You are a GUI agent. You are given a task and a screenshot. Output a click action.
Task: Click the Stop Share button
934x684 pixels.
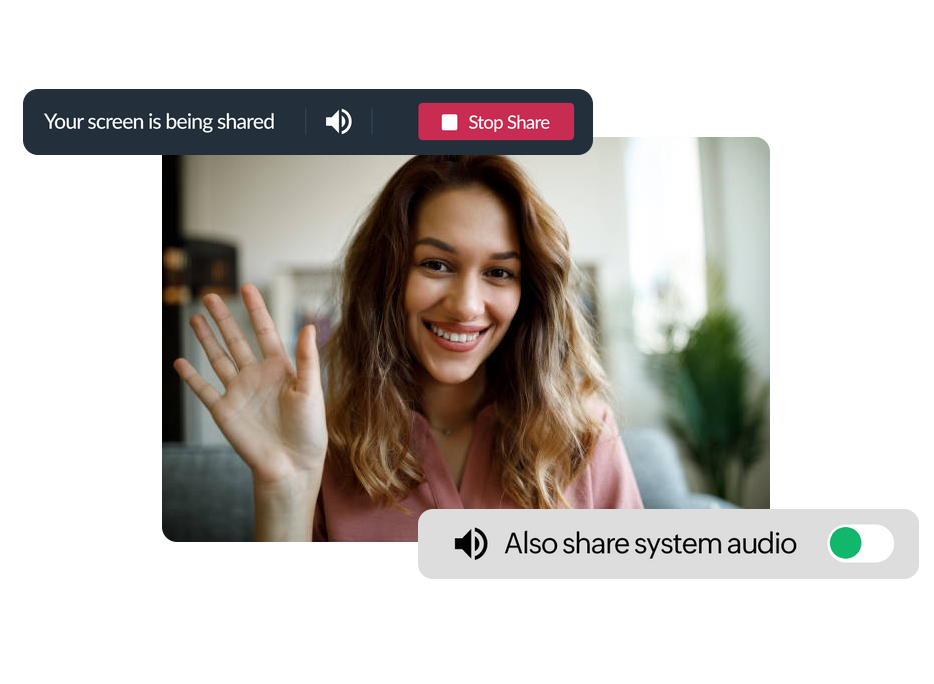(x=496, y=122)
